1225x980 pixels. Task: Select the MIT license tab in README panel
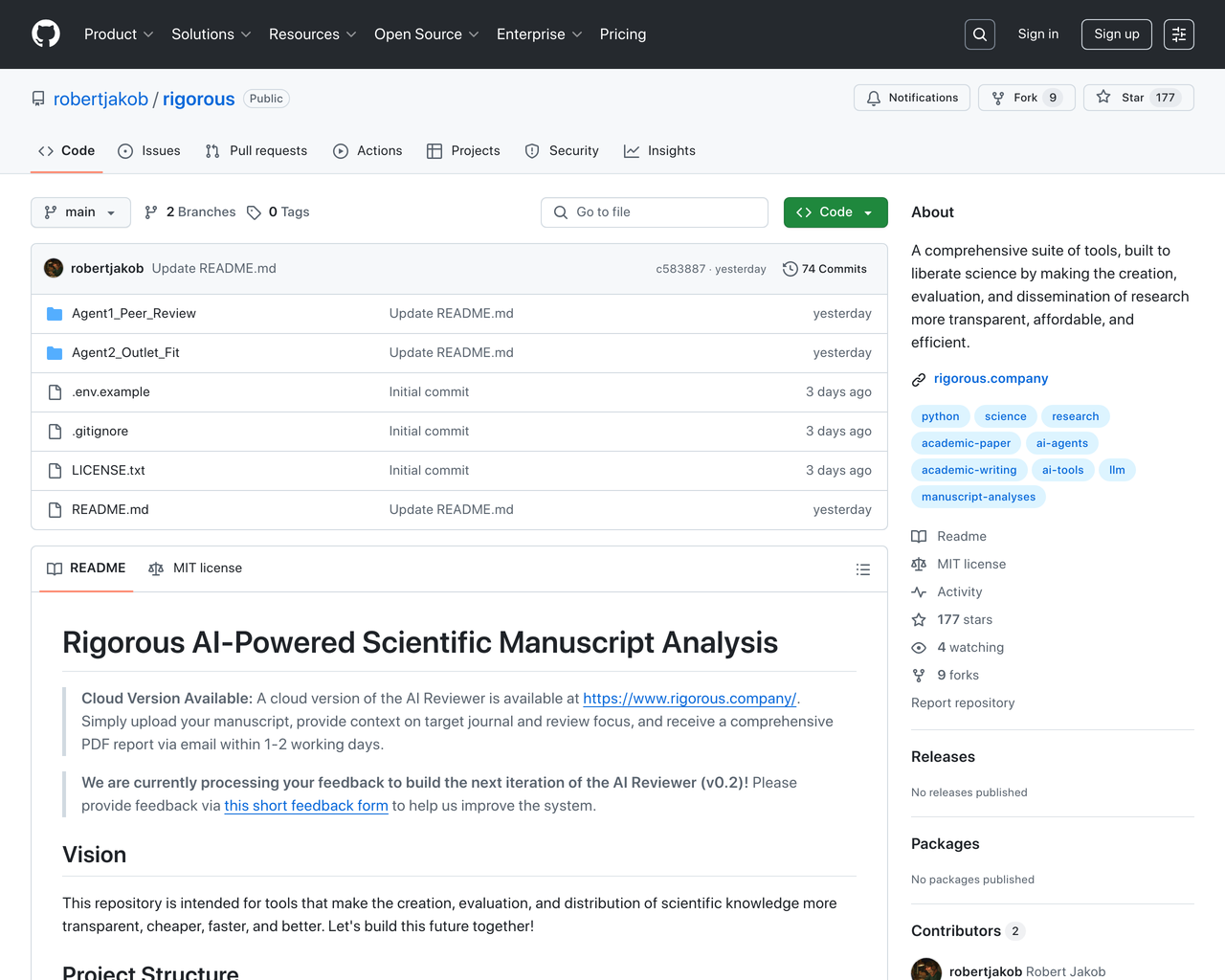point(195,568)
